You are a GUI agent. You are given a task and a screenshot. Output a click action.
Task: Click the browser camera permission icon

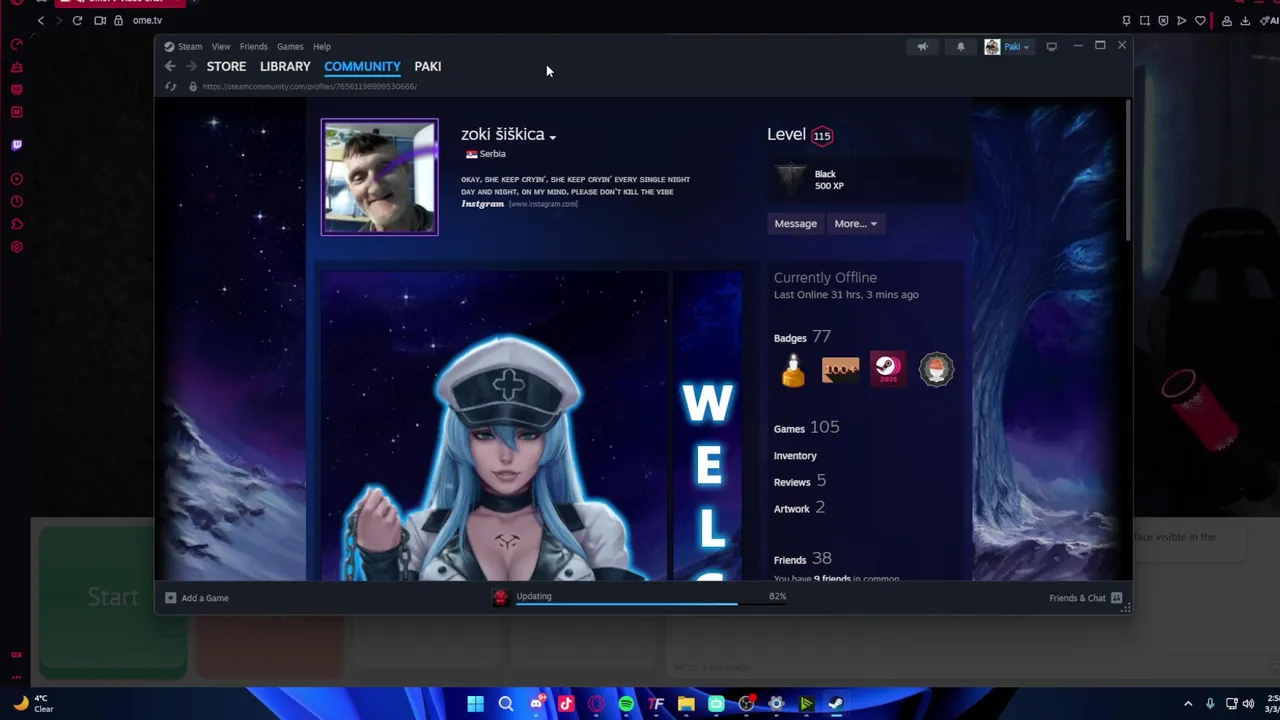[x=100, y=20]
